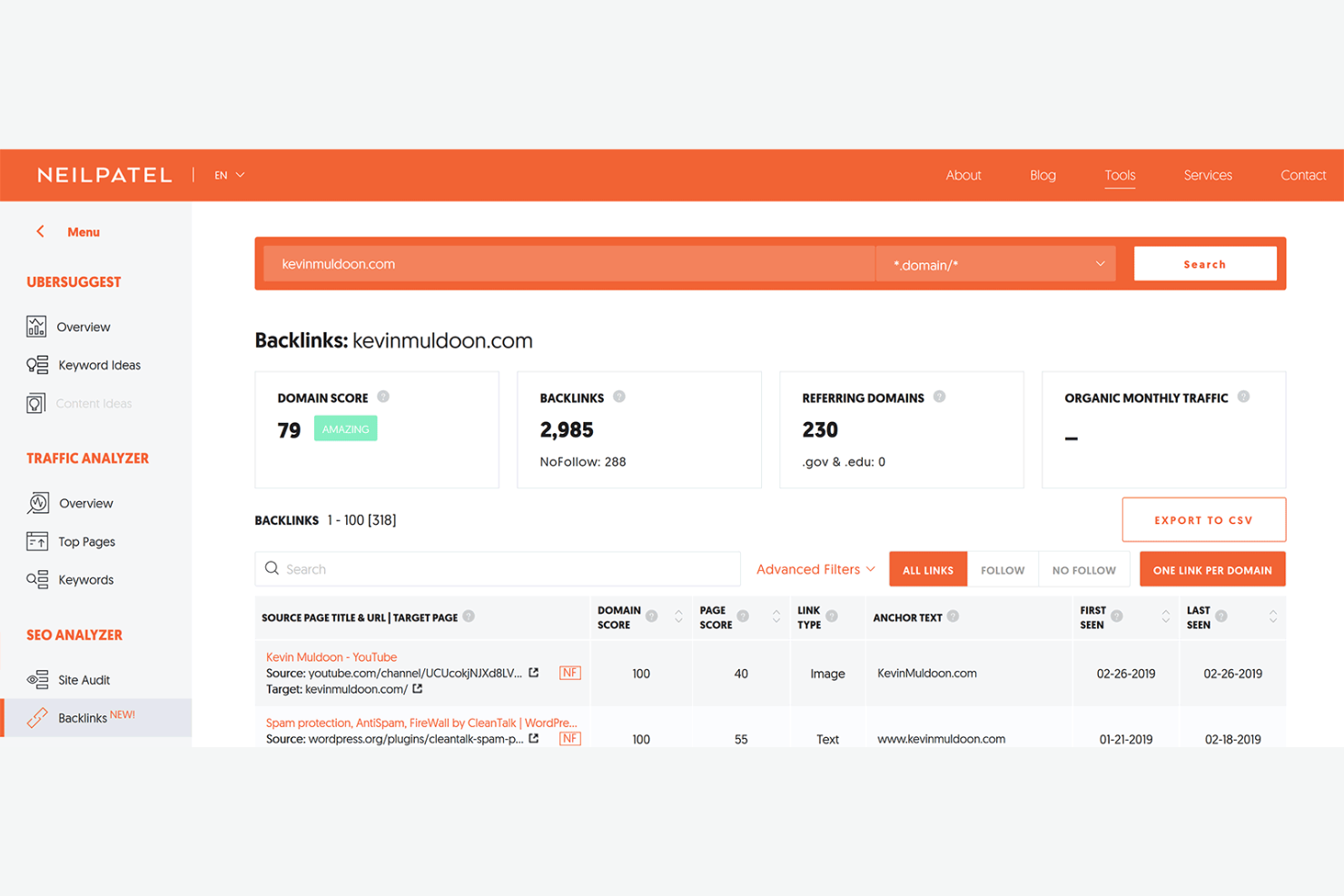Click the EXPORT TO CSV button

(x=1204, y=519)
